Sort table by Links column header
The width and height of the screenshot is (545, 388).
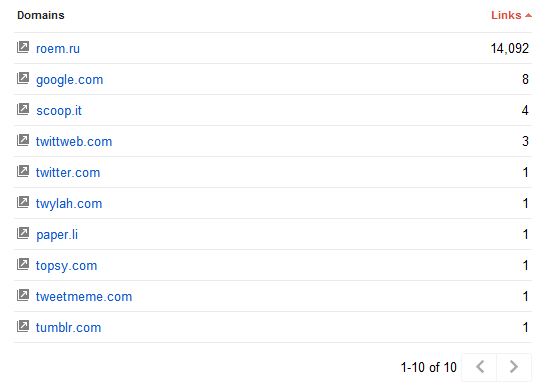click(506, 15)
